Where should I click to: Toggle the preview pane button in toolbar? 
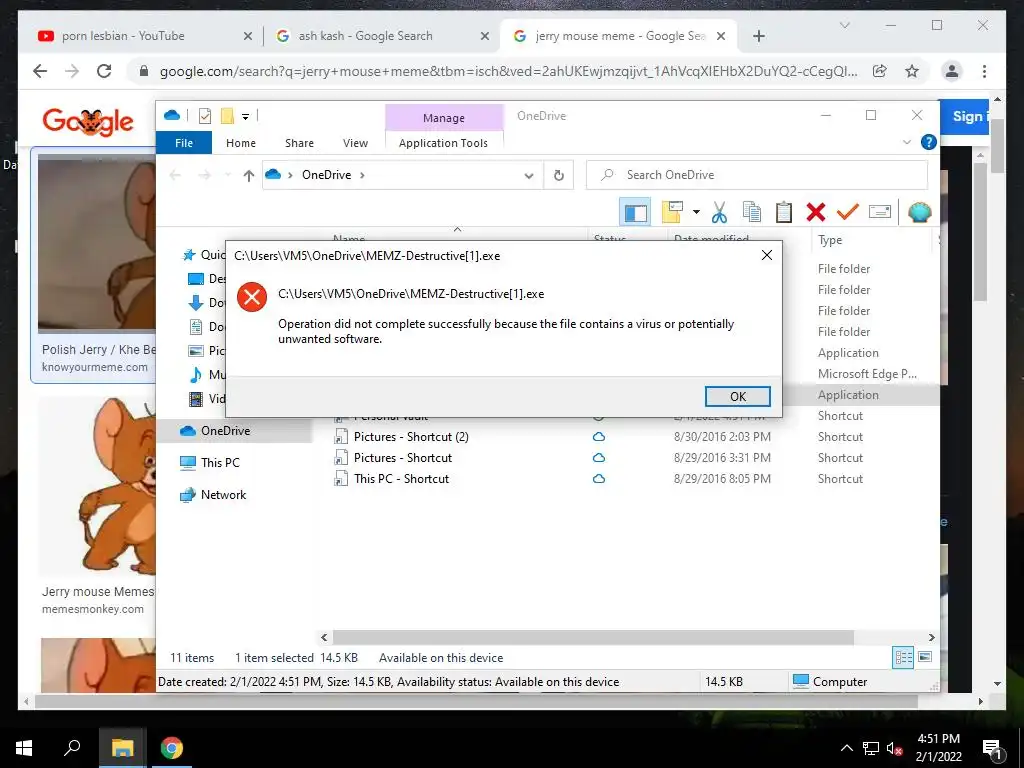(x=635, y=212)
